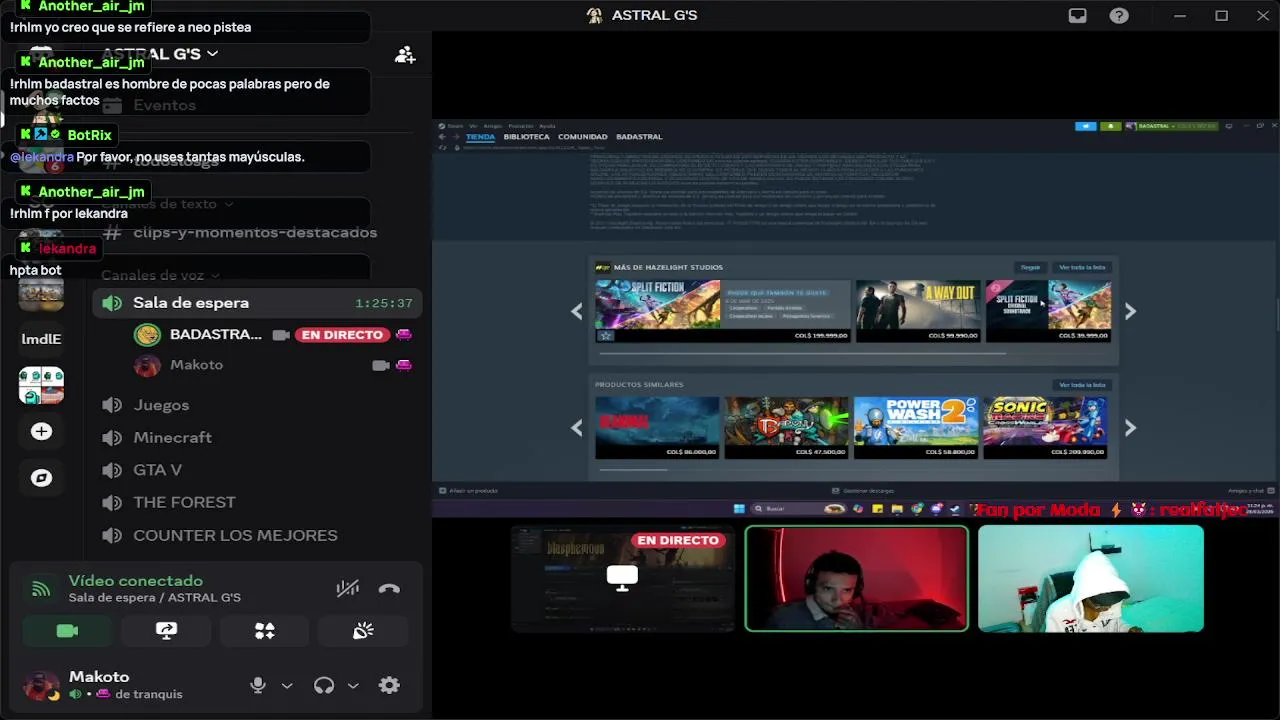Open the BADASTRAL tab in Steam stream
This screenshot has height=720, width=1280.
pos(639,137)
